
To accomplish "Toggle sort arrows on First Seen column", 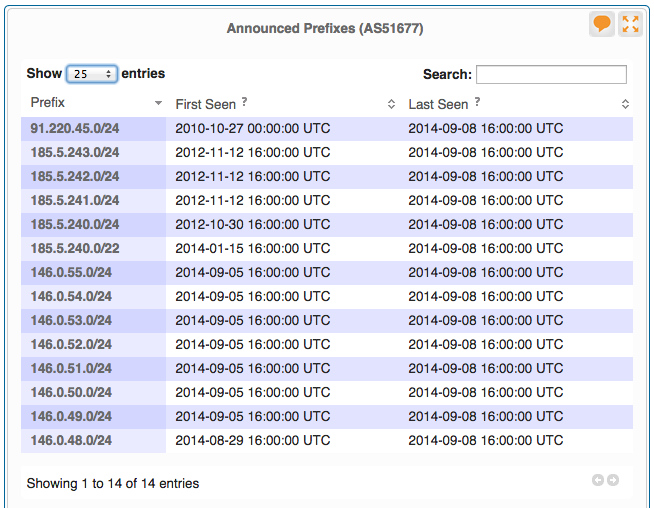I will point(391,104).
